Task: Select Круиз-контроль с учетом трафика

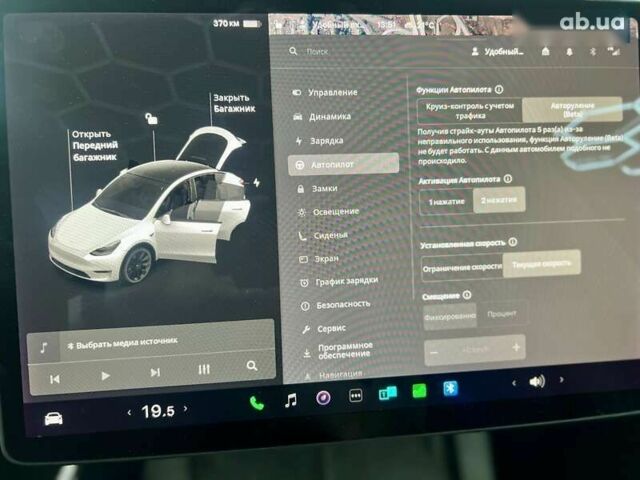Action: pyautogui.click(x=469, y=111)
